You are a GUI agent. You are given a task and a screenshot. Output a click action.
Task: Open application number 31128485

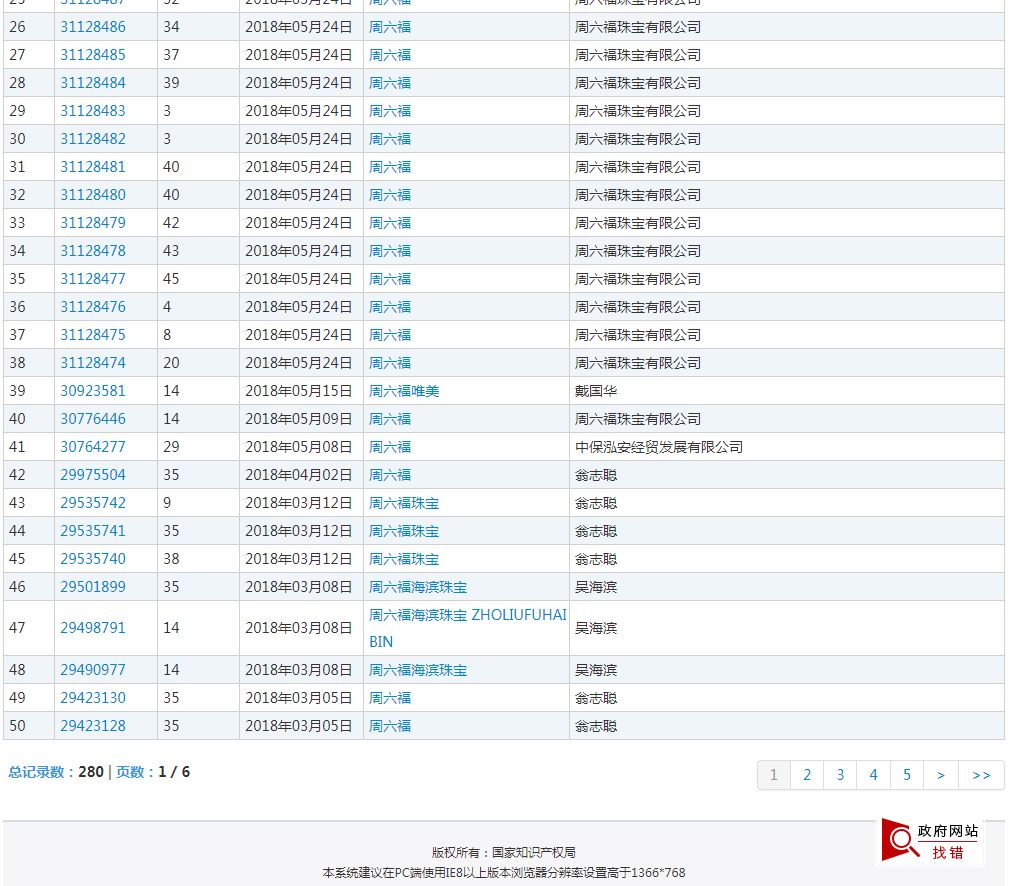point(93,55)
